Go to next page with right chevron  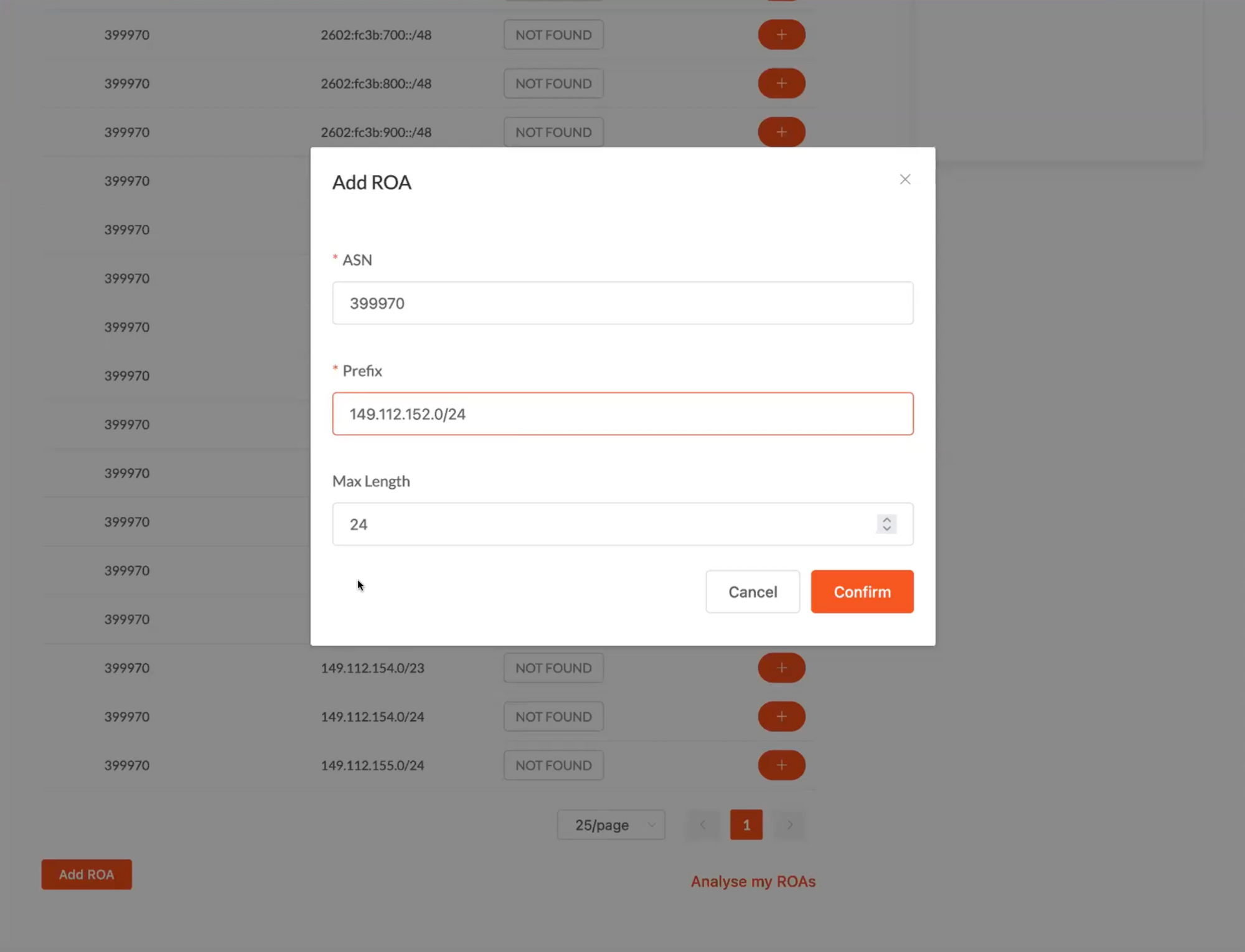pos(789,824)
